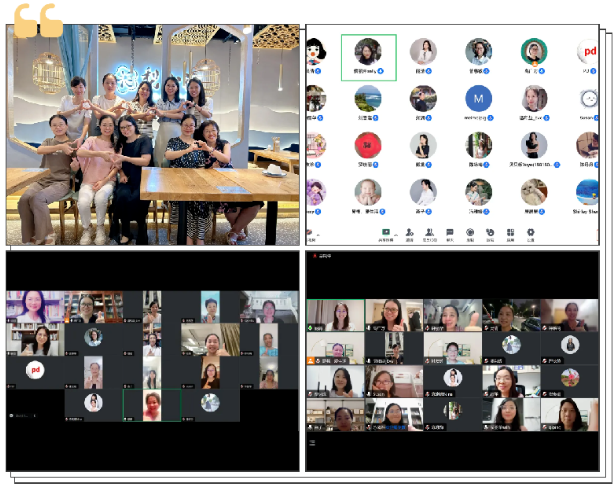Screen dimensions: 614x485
Task: Click the red recording indicator in the dark video grid
Action: [314, 256]
